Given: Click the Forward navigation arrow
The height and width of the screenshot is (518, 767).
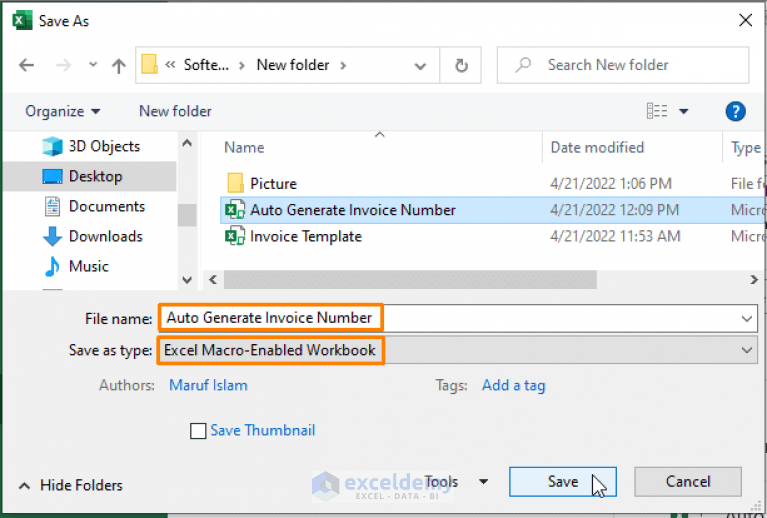Looking at the screenshot, I should coord(64,65).
